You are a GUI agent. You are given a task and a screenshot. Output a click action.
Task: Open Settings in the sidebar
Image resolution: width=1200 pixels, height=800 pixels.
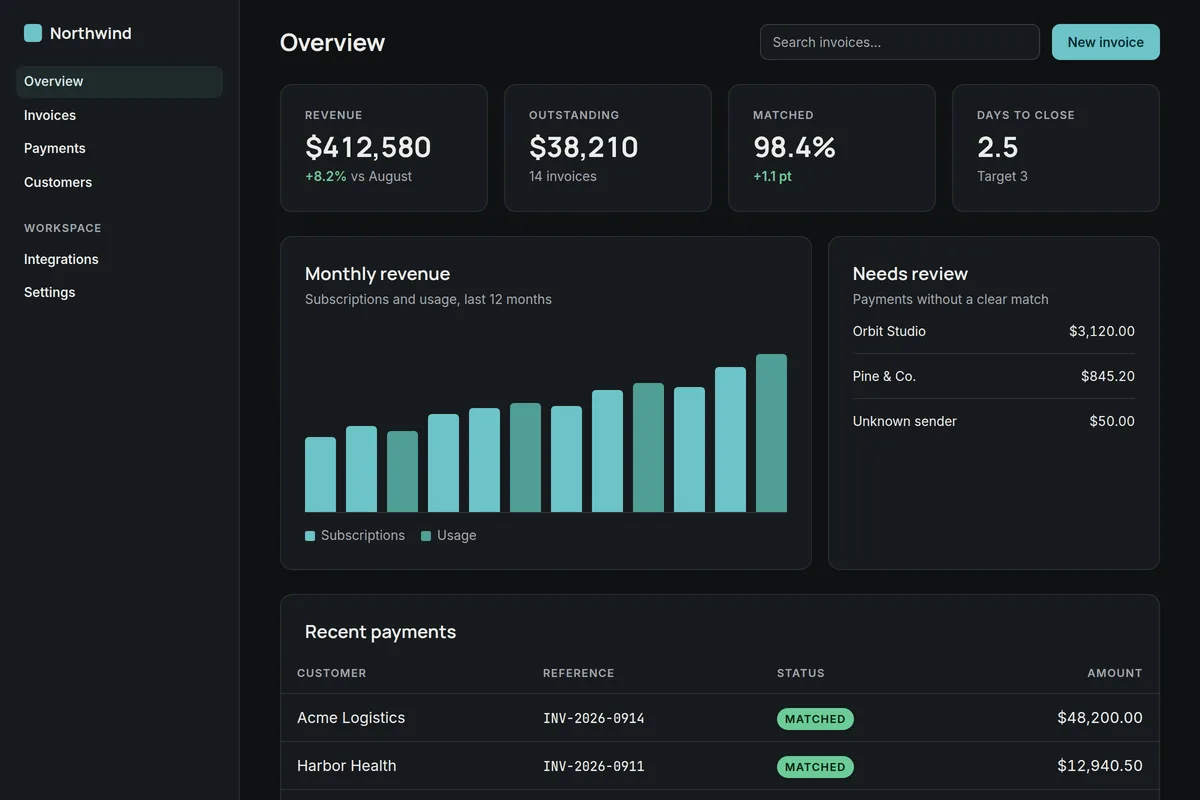(119, 292)
